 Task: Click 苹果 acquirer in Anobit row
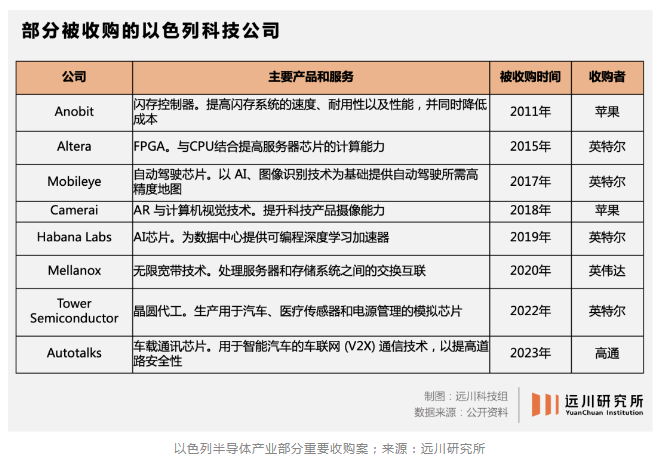(607, 112)
